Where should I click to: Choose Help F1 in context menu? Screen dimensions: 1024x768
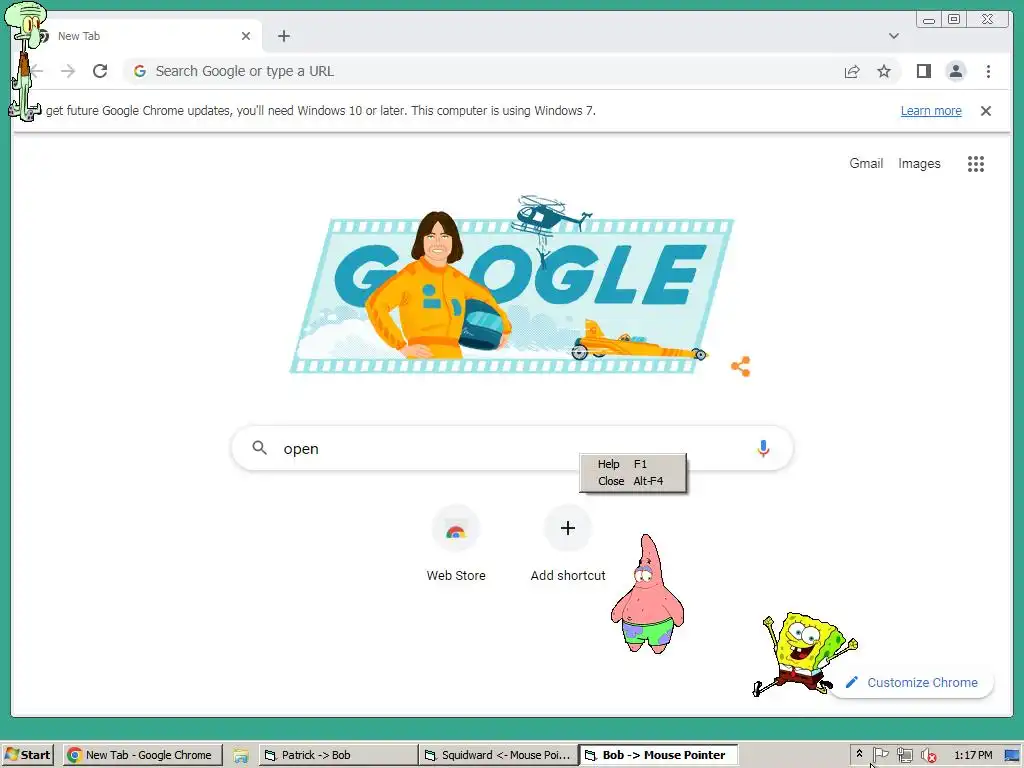pyautogui.click(x=632, y=464)
